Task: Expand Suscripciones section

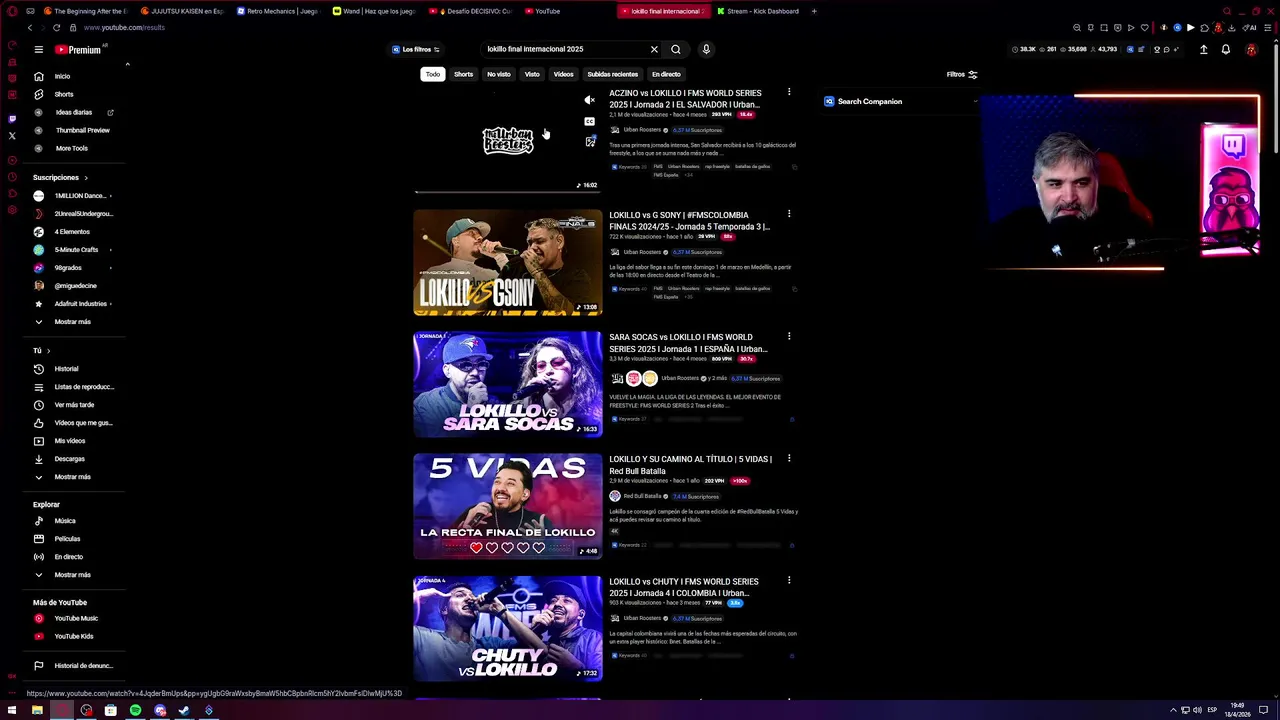Action: coord(60,177)
